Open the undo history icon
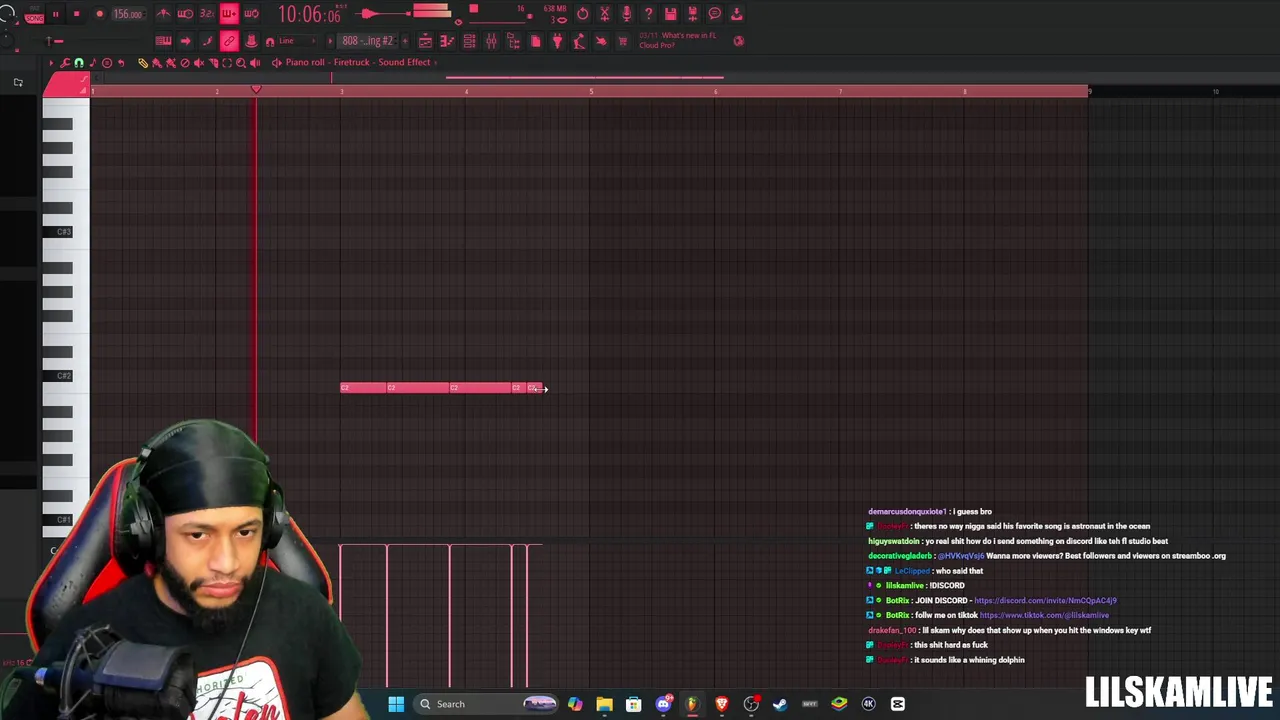This screenshot has width=1280, height=720. tap(583, 14)
